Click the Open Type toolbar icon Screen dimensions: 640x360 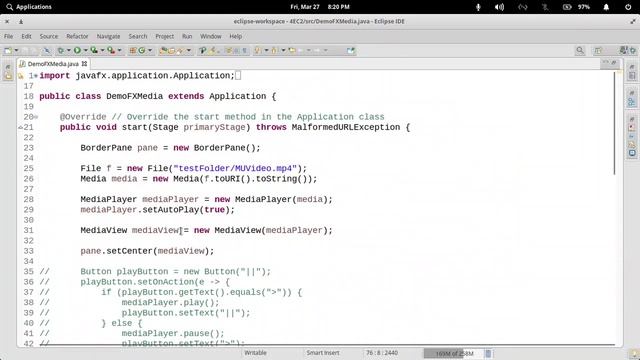coord(163,51)
